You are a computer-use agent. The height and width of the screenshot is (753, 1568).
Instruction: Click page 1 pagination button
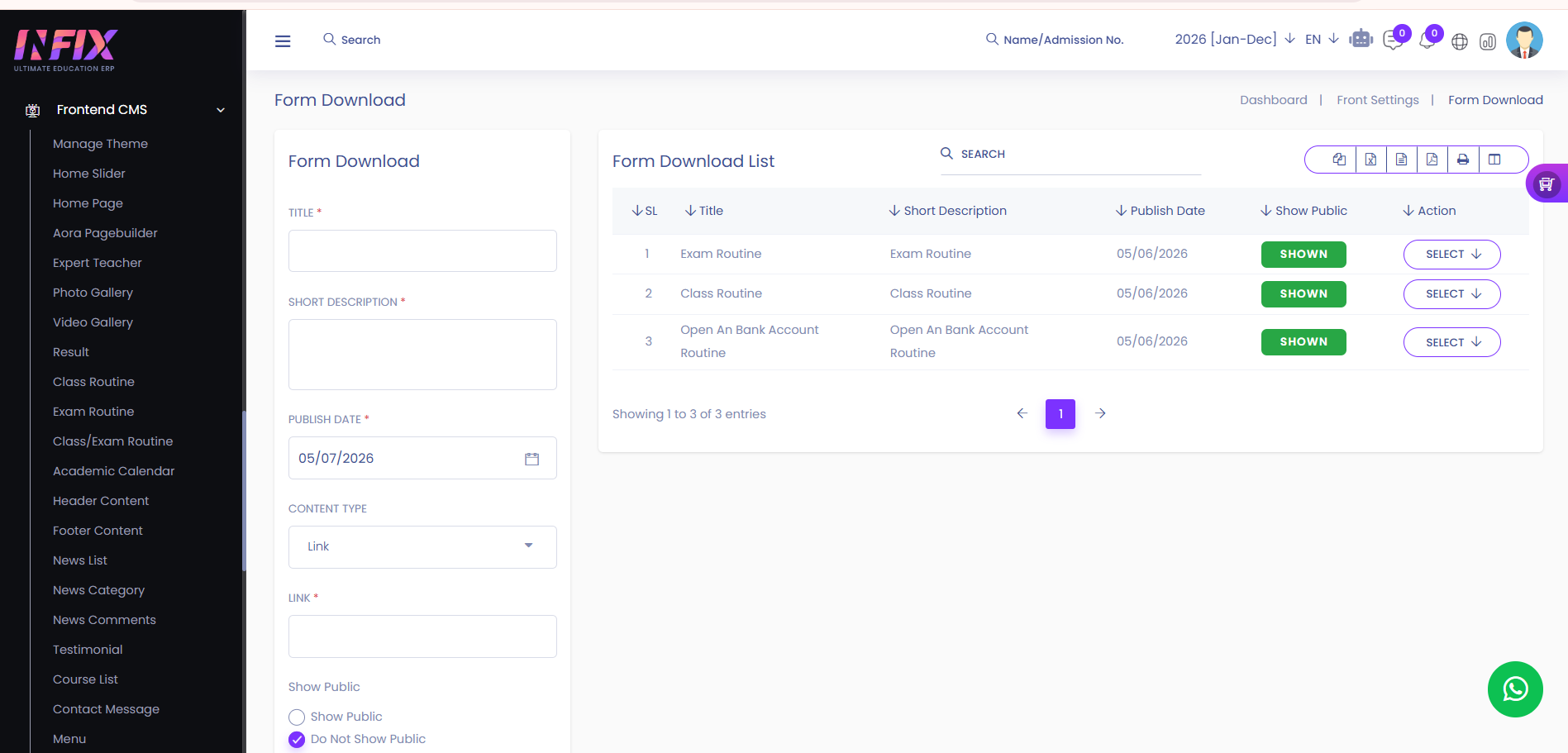[x=1060, y=414]
